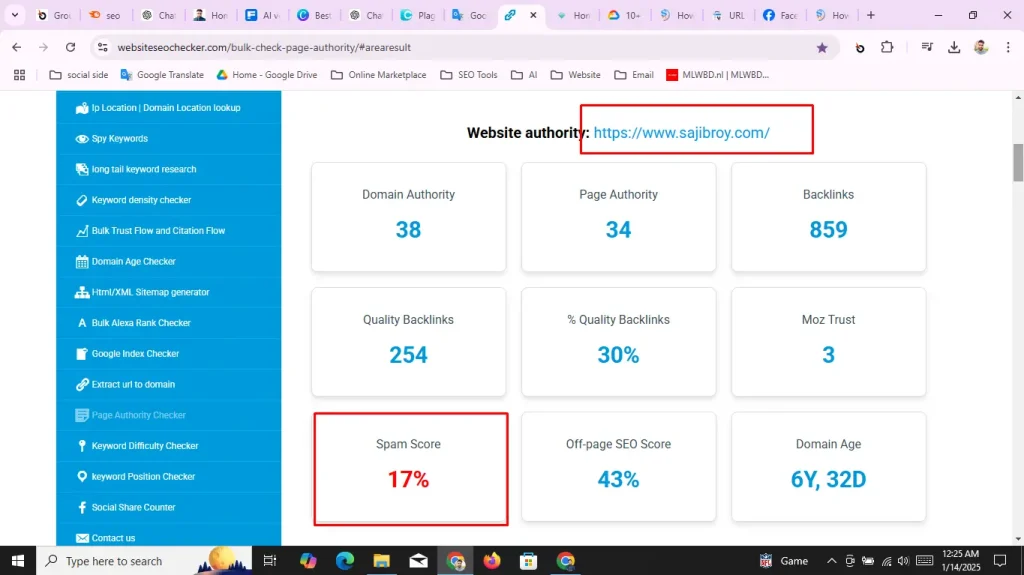Reload the current page
The width and height of the screenshot is (1024, 575).
coord(70,47)
